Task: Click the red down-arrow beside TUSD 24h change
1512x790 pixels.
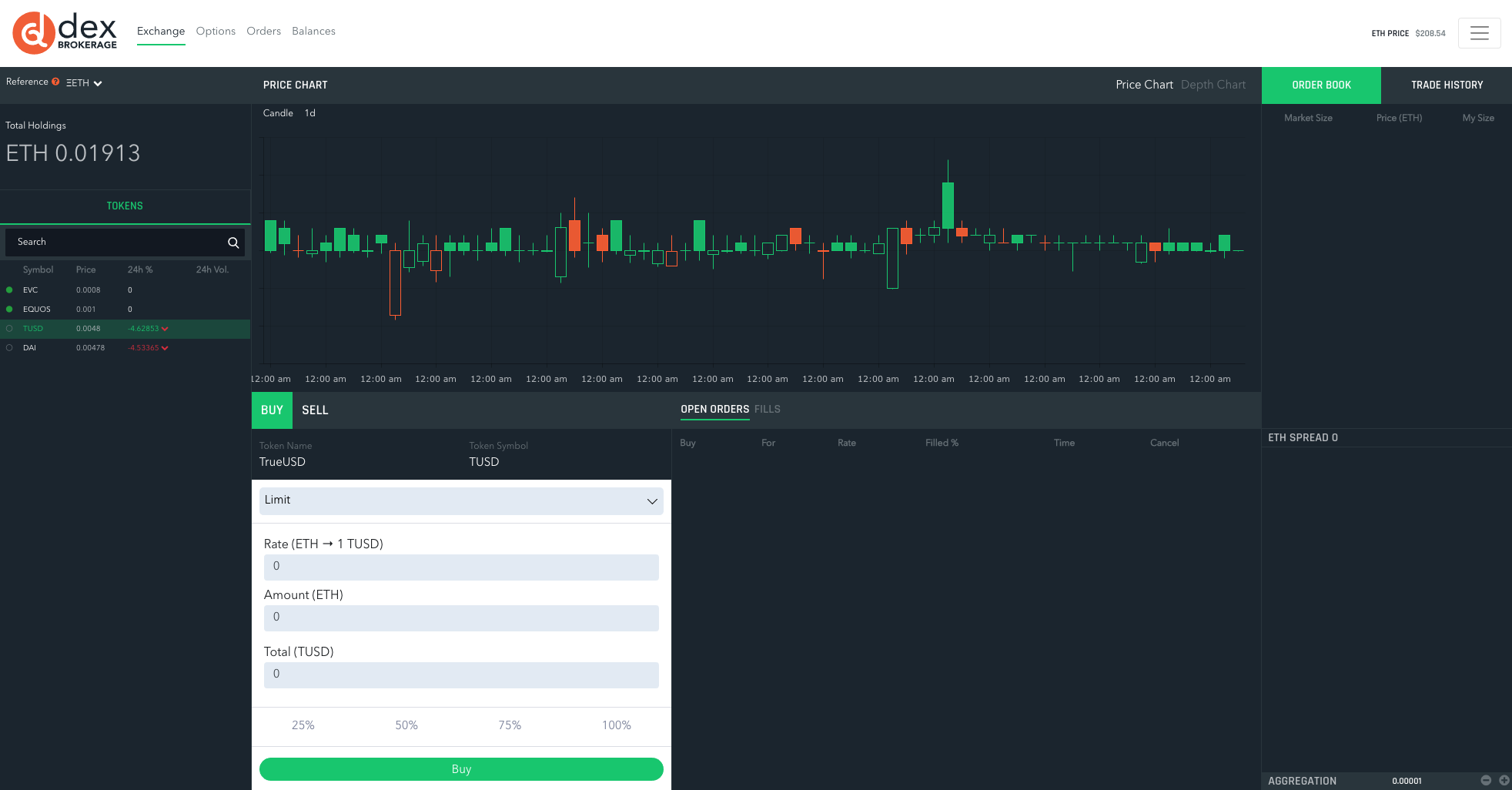Action: tap(166, 328)
